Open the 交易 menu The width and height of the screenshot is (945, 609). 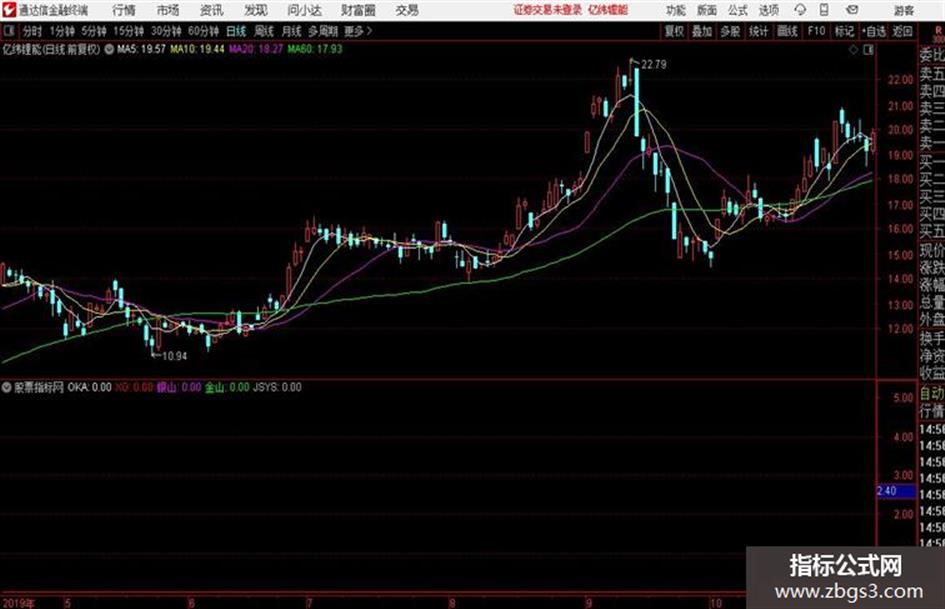pyautogui.click(x=407, y=10)
